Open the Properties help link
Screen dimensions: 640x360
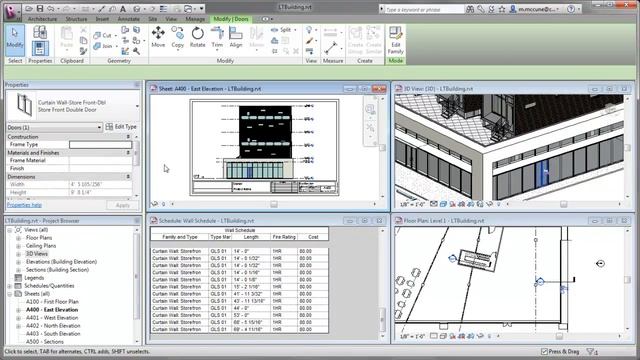pyautogui.click(x=24, y=205)
